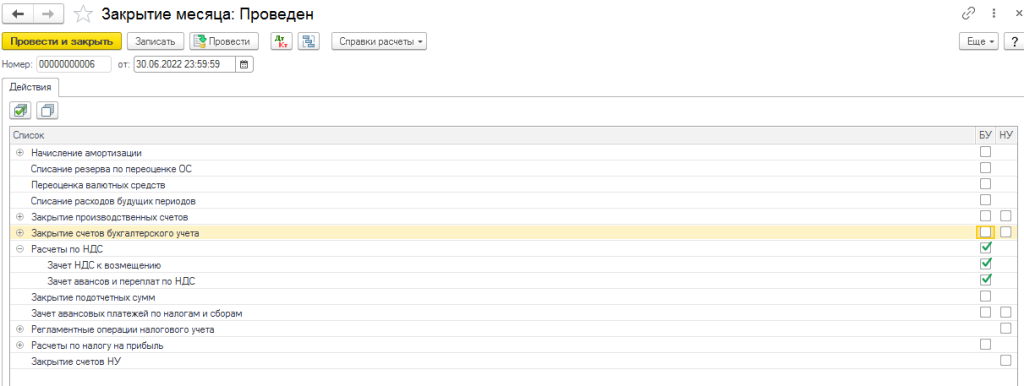Tick НУ for Регламентные операции налогового учета
Image resolution: width=1024 pixels, height=386 pixels.
pos(1006,329)
